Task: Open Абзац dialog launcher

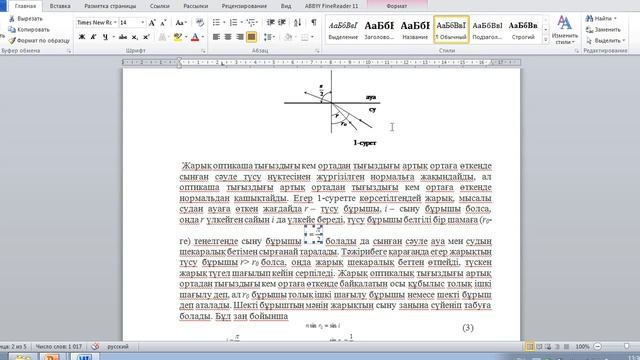Action: [317, 51]
